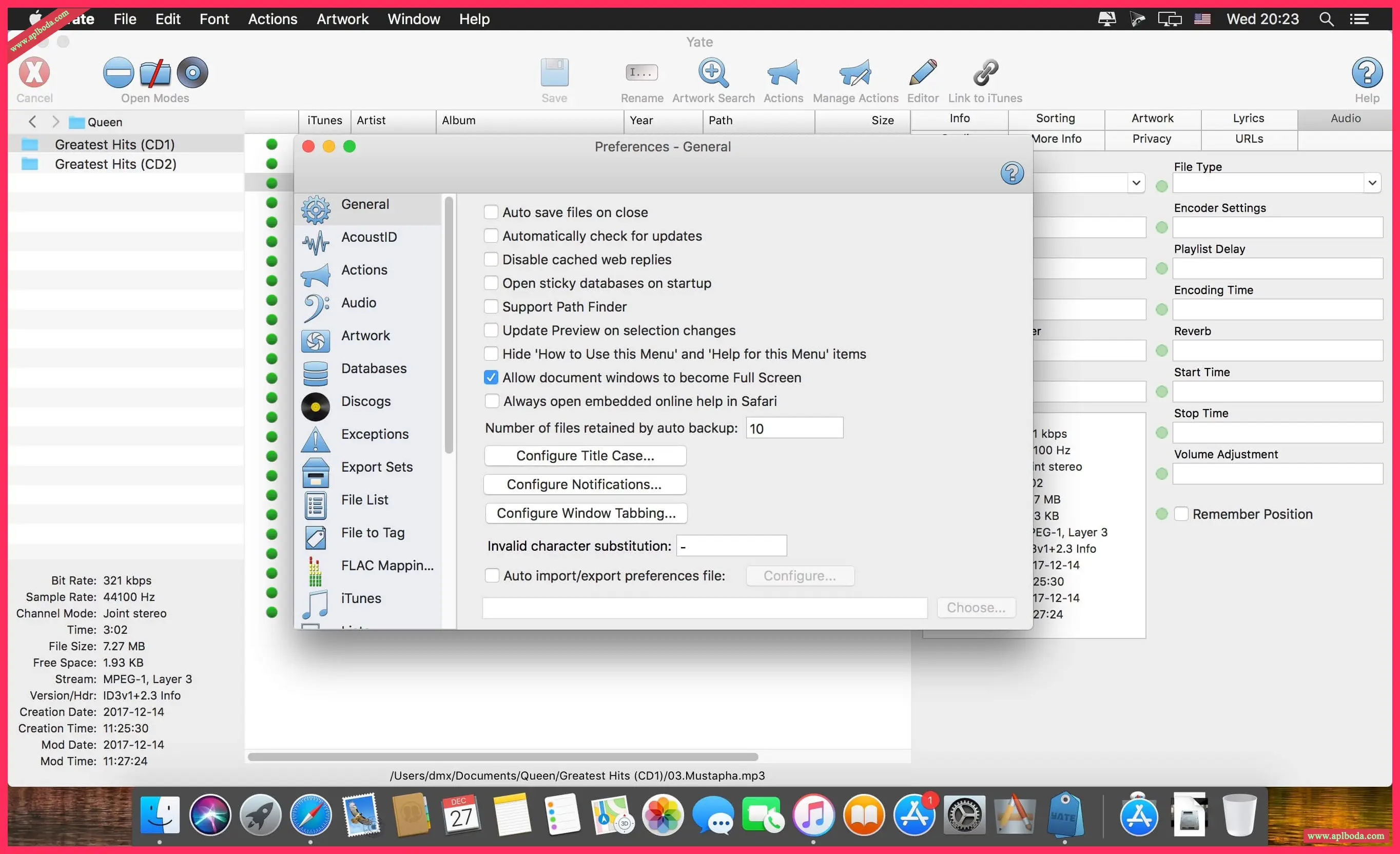1400x854 pixels.
Task: Open the Discogs preferences pane
Action: point(367,406)
